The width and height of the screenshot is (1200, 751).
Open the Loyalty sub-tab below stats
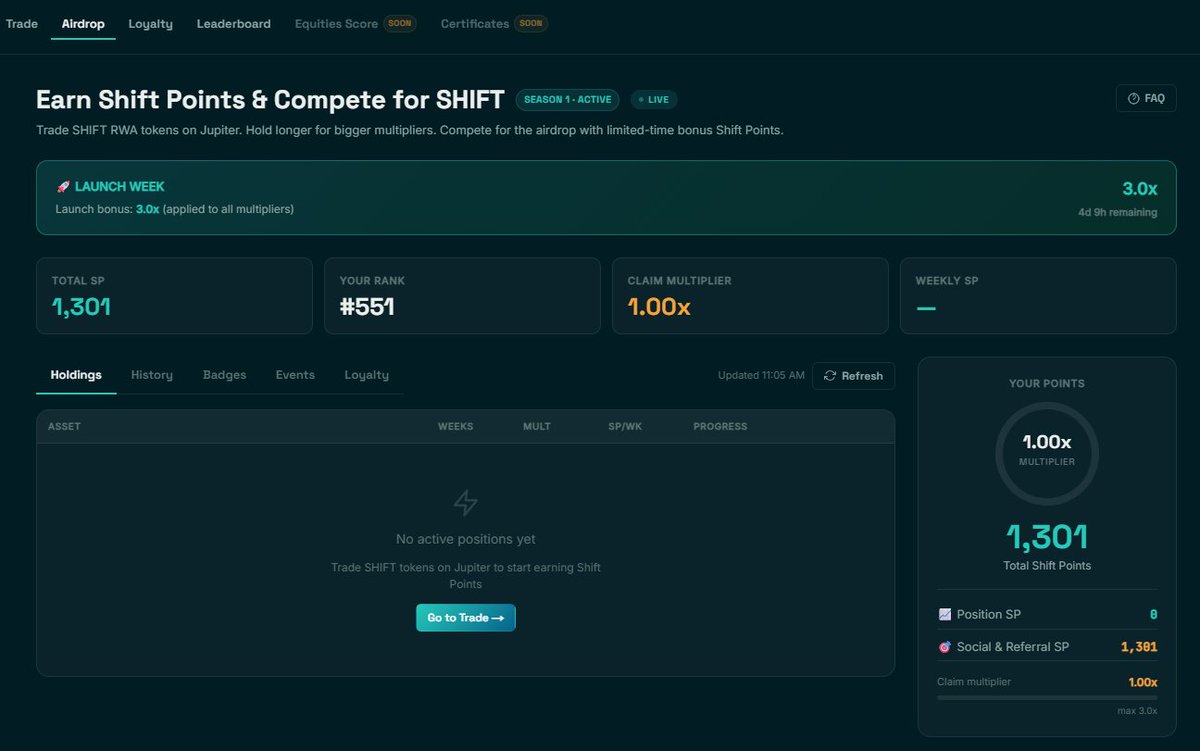[x=367, y=375]
